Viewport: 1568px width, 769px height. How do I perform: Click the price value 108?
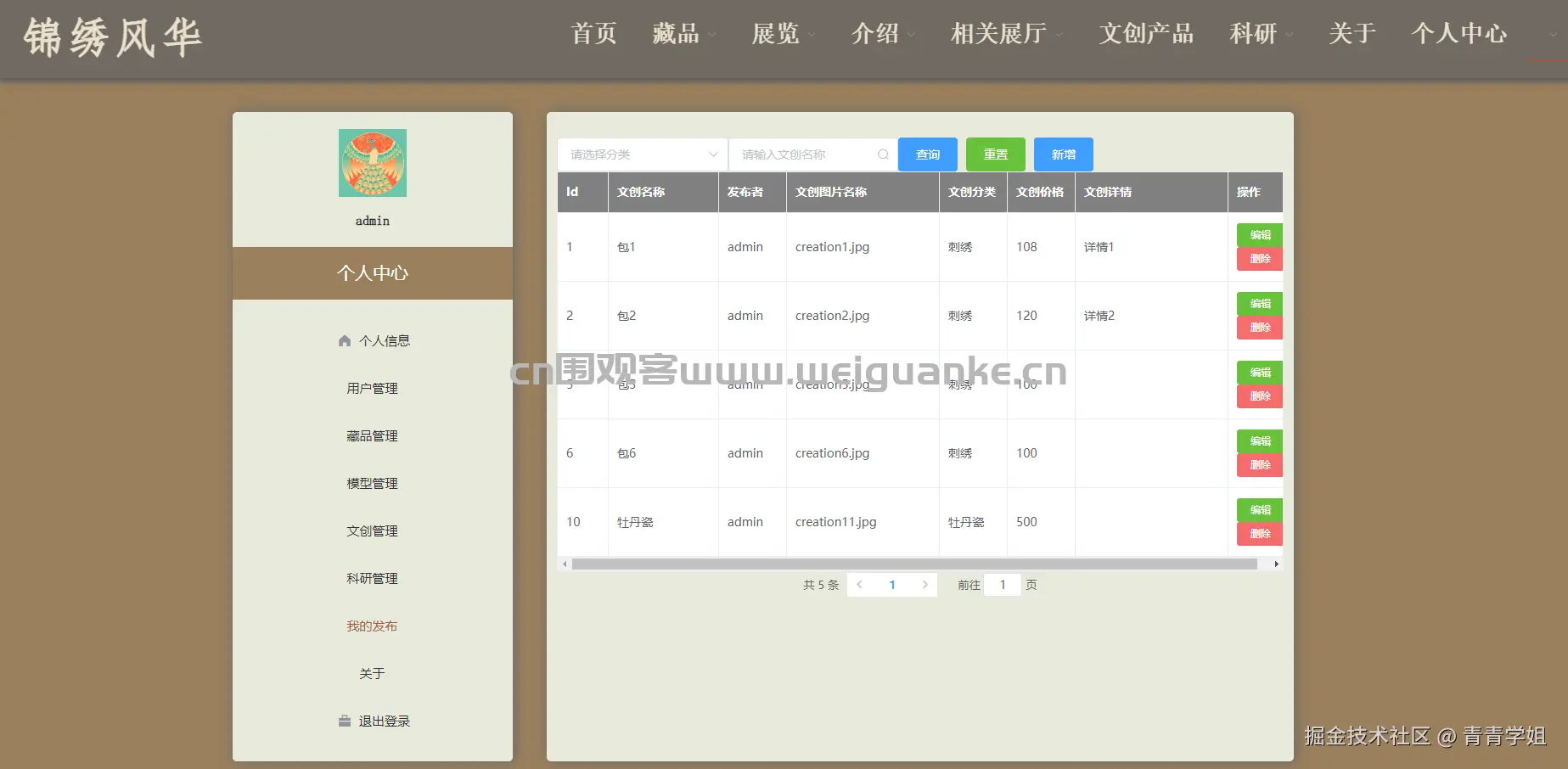(1026, 247)
